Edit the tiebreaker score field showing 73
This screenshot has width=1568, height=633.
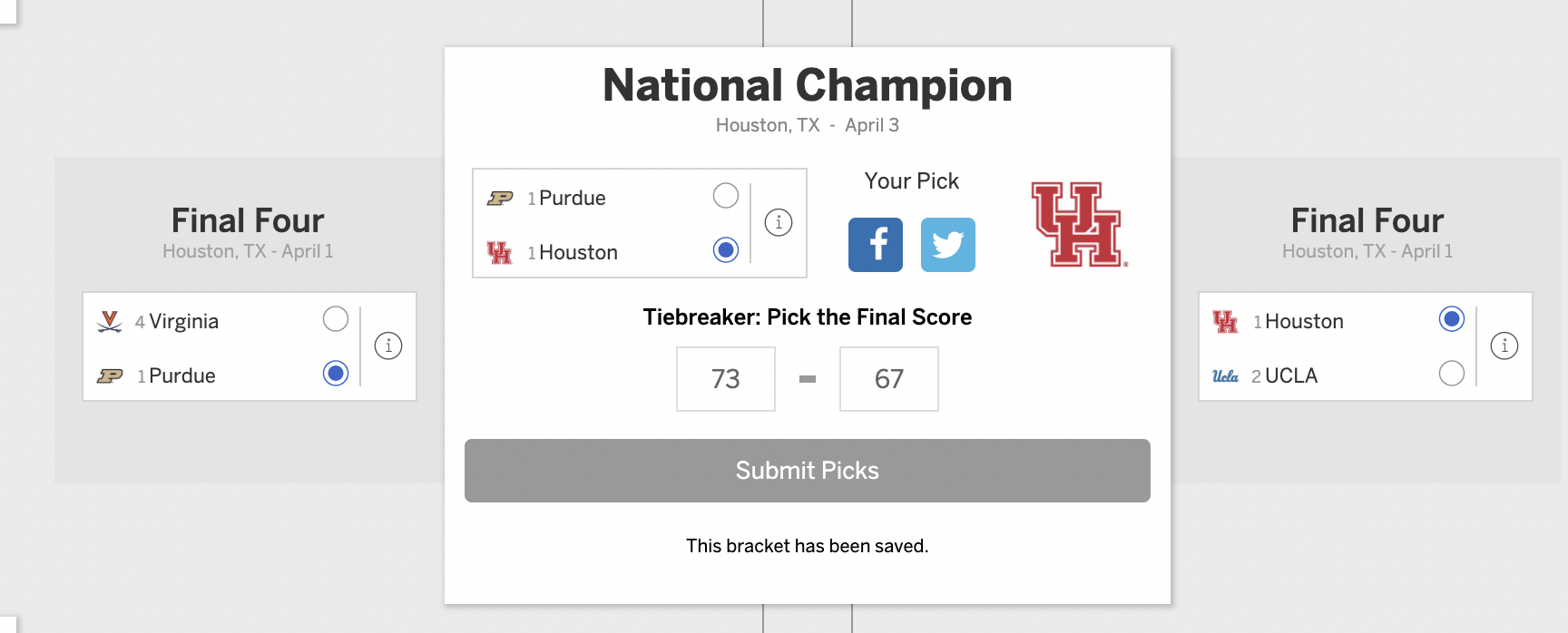(726, 379)
